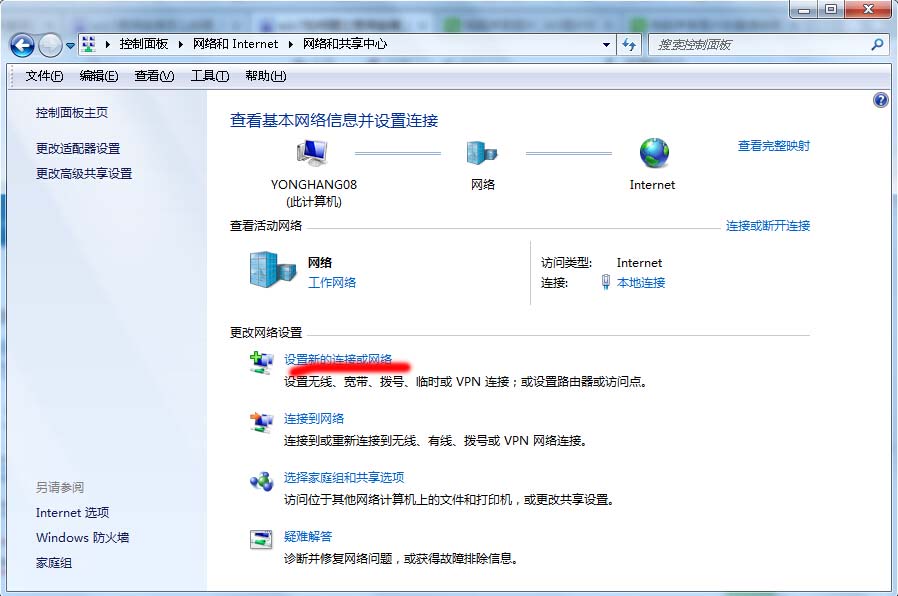Open the address bar history dropdown arrow
The height and width of the screenshot is (596, 898).
[606, 44]
